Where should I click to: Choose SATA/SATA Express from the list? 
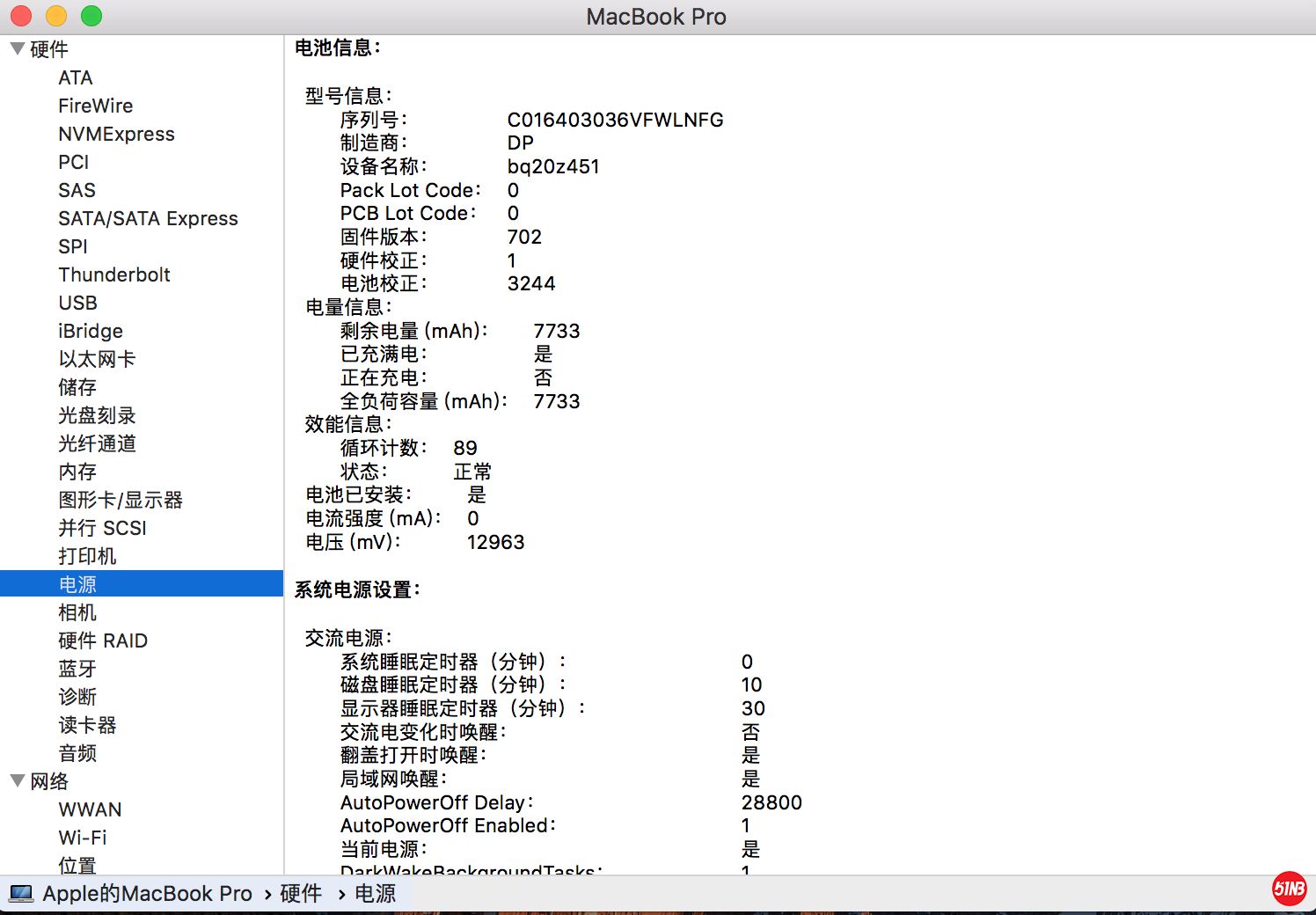148,218
